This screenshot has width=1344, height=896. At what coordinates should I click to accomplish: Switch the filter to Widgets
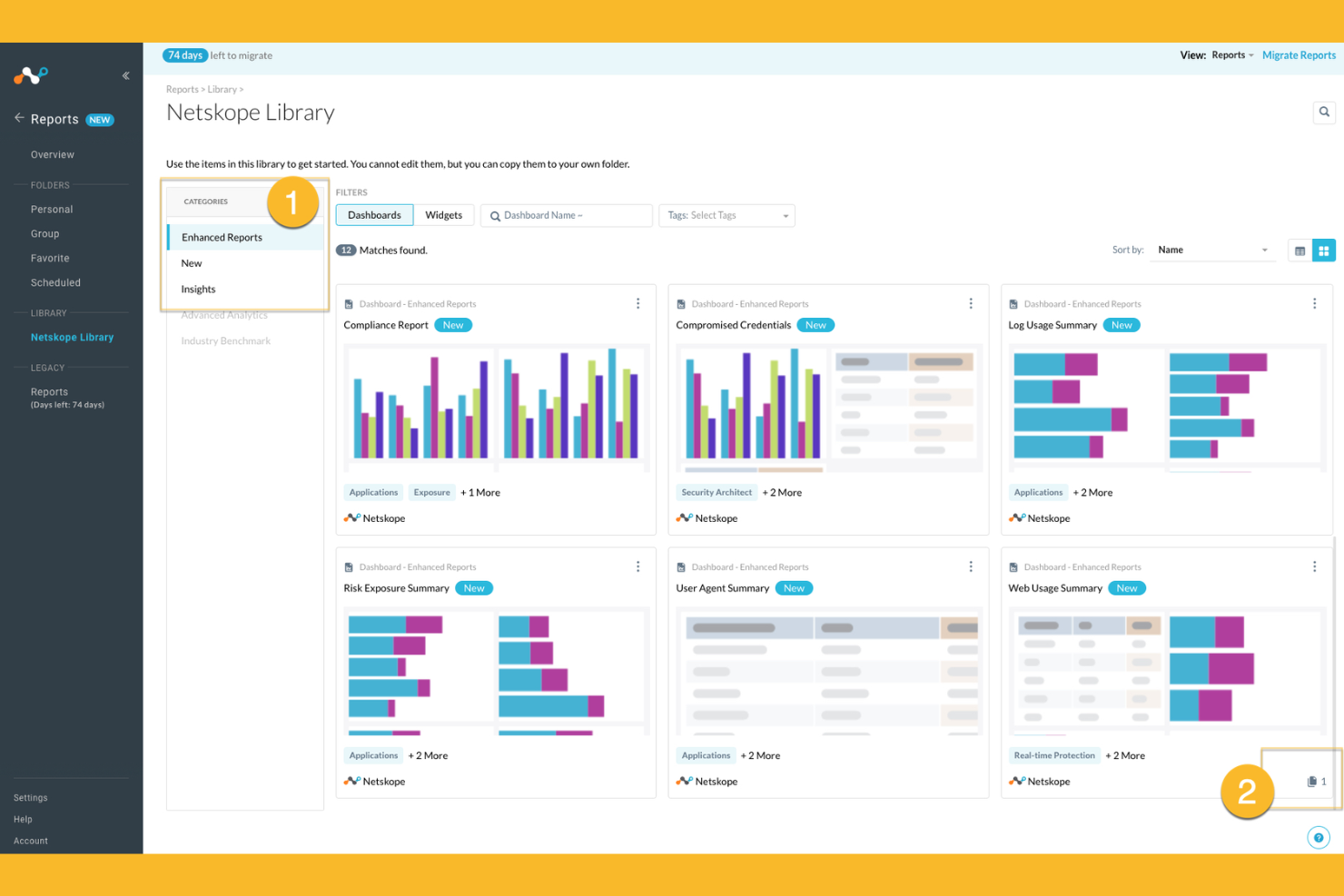click(x=444, y=215)
